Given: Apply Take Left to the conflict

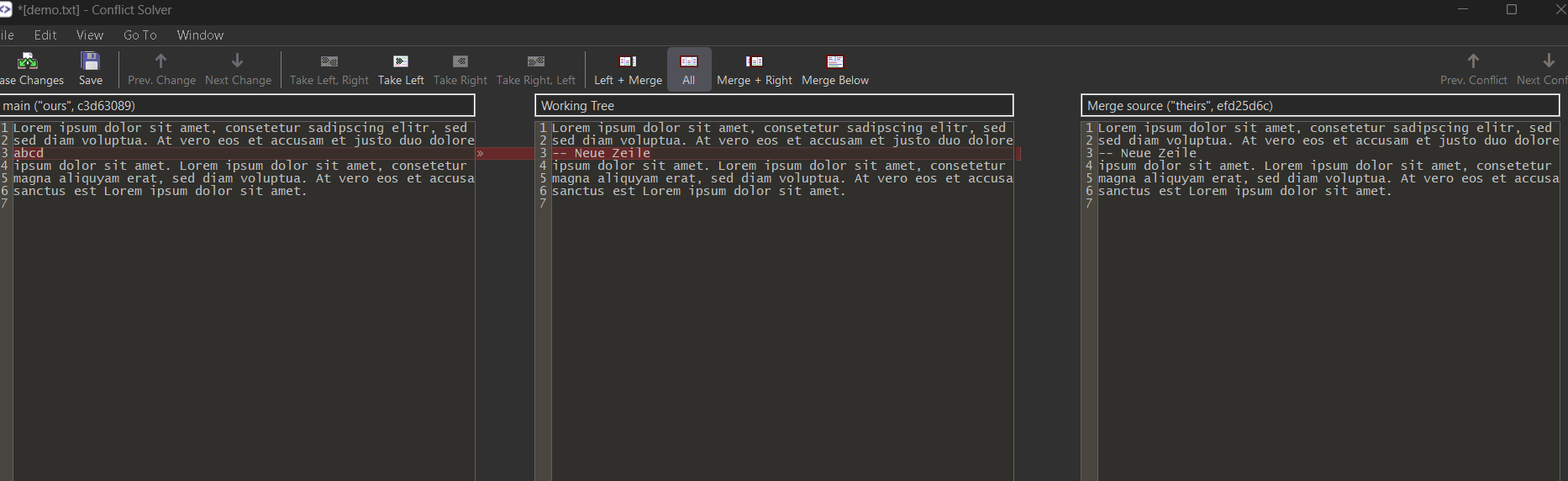Looking at the screenshot, I should tap(401, 61).
